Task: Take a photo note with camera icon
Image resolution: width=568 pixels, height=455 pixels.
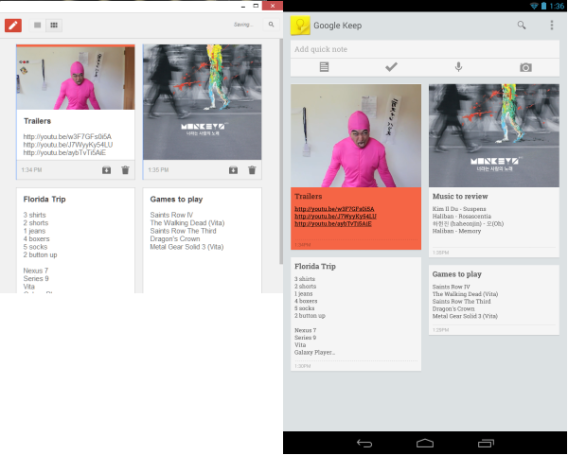Action: (526, 67)
